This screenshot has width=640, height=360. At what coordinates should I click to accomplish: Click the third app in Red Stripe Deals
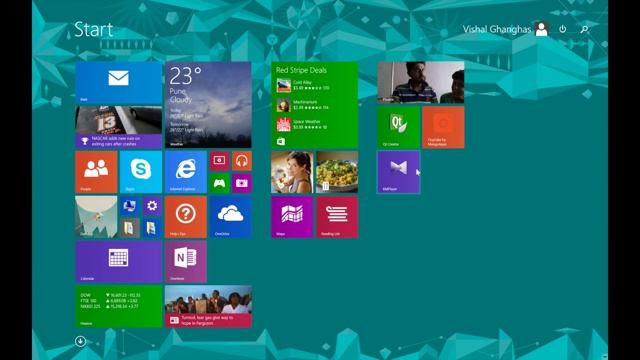(303, 124)
